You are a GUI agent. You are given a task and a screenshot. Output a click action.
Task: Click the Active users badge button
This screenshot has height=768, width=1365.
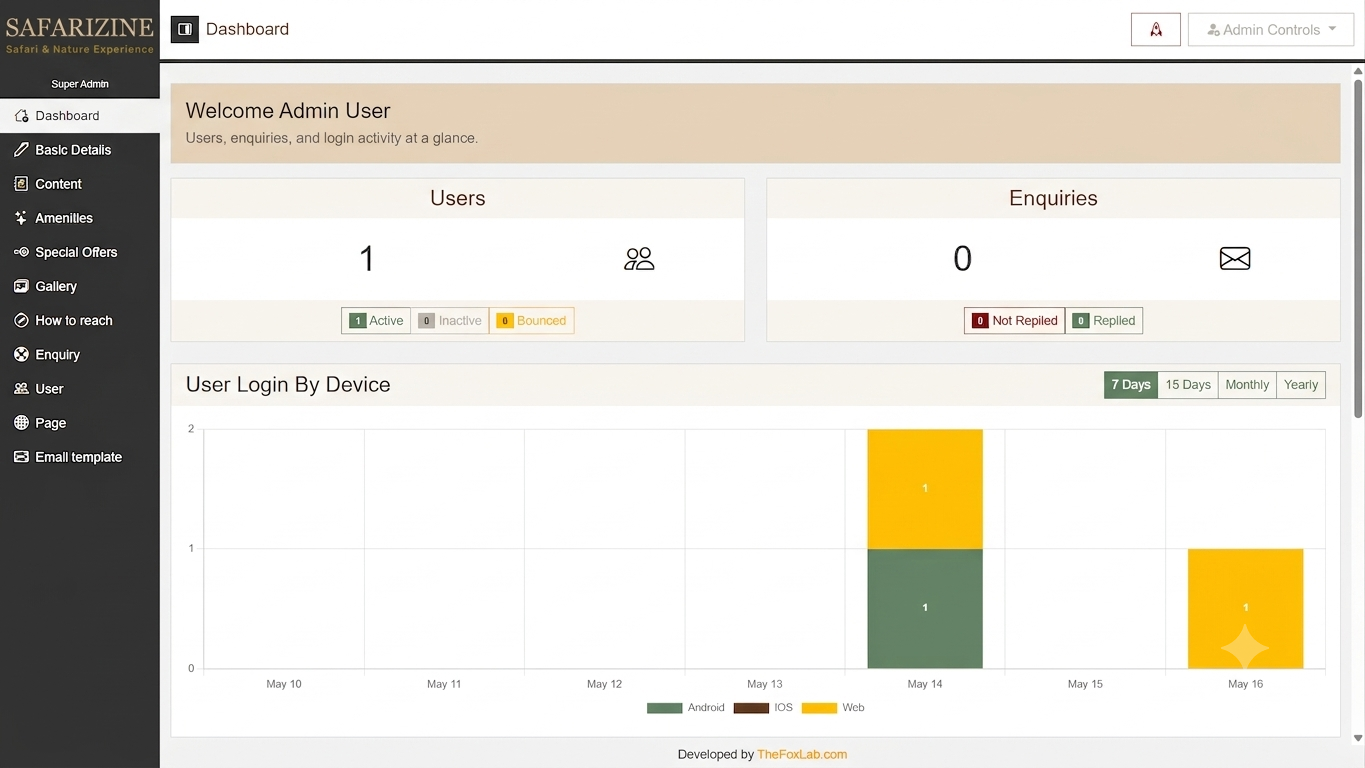[376, 321]
